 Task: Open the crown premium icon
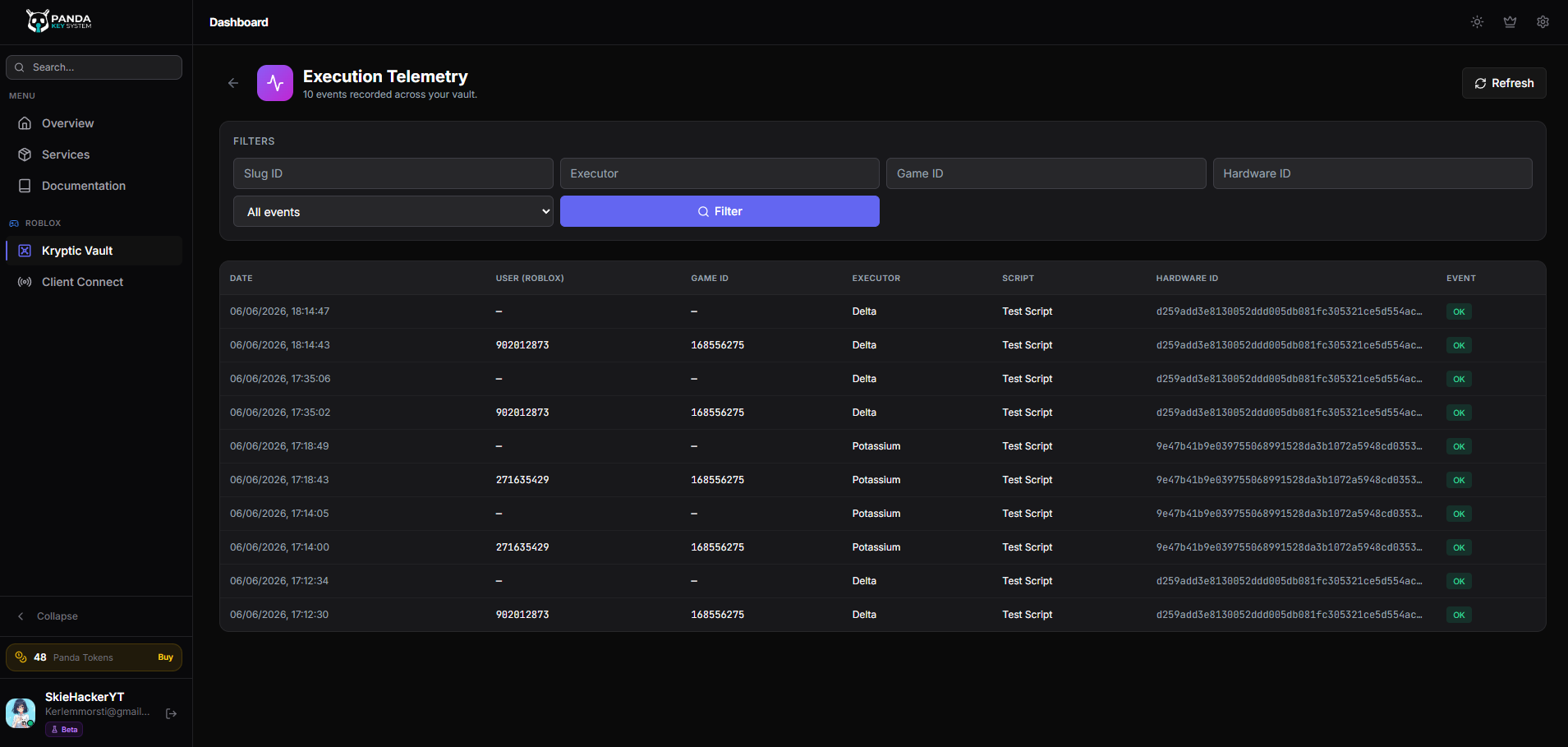point(1510,22)
